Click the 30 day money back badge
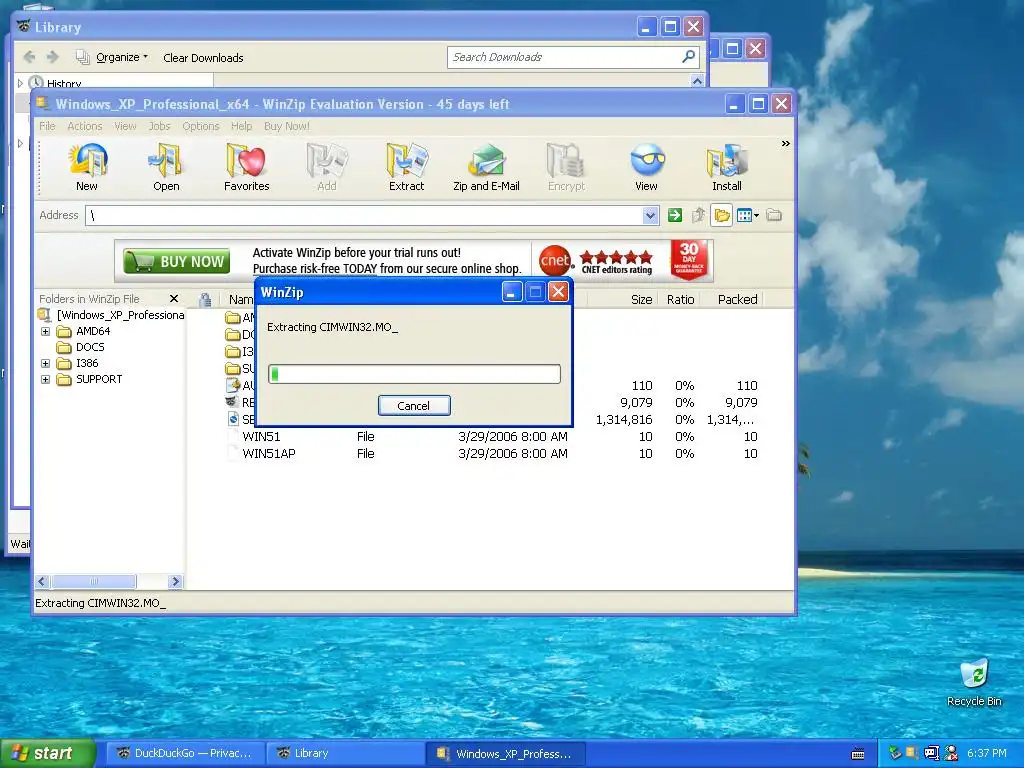The width and height of the screenshot is (1024, 768). tap(689, 260)
